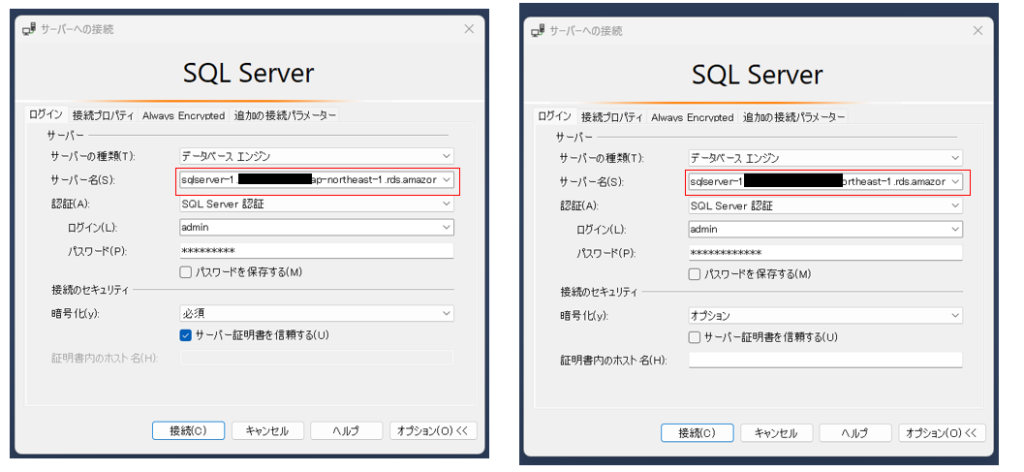The image size is (1024, 472).
Task: Select ログイン tab in left dialog
Action: coord(47,115)
